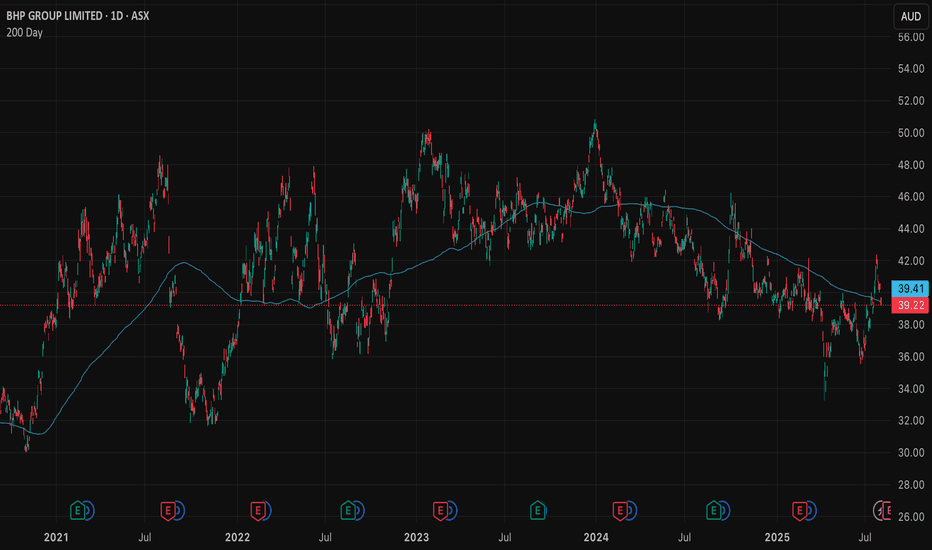Viewport: 932px width, 550px height.
Task: Open the AUD currency selector
Action: pos(911,16)
